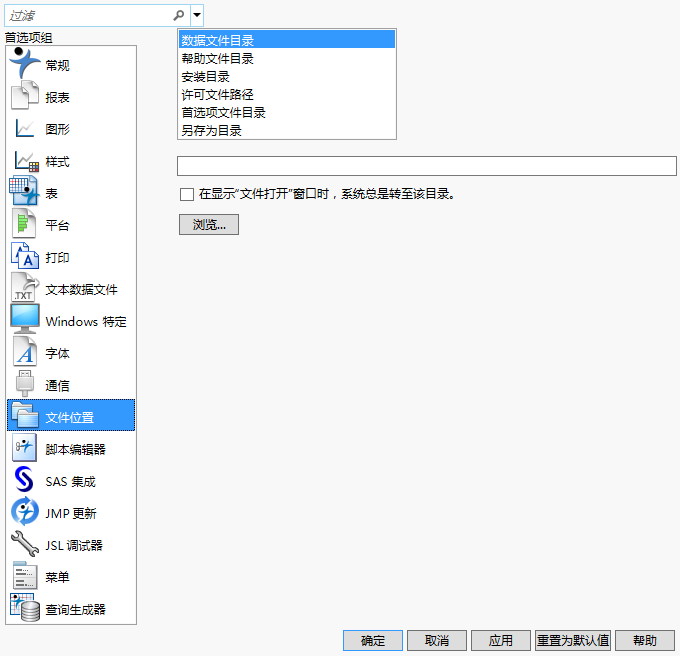The width and height of the screenshot is (680, 656).
Task: Click 重置为默认值 reset button
Action: (x=573, y=640)
